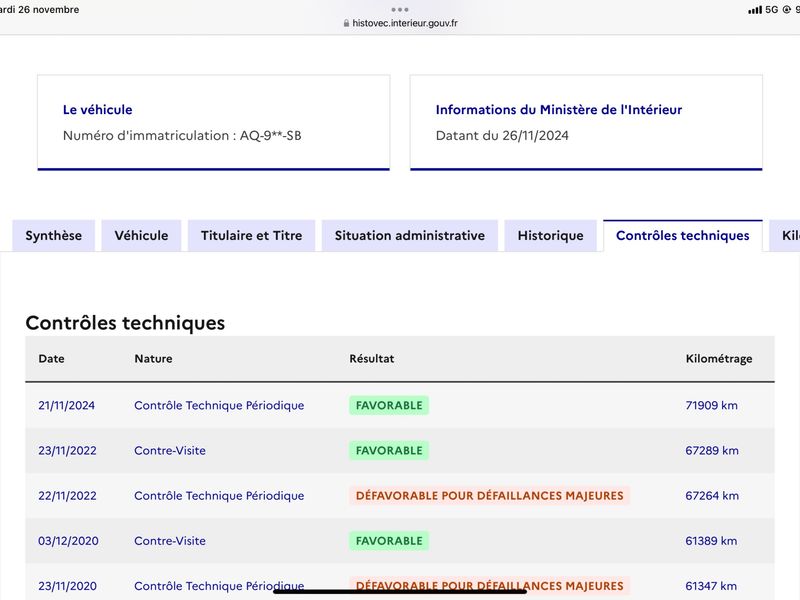Viewport: 800px width, 600px height.
Task: Tap the cellular signal bars icon
Action: click(755, 10)
